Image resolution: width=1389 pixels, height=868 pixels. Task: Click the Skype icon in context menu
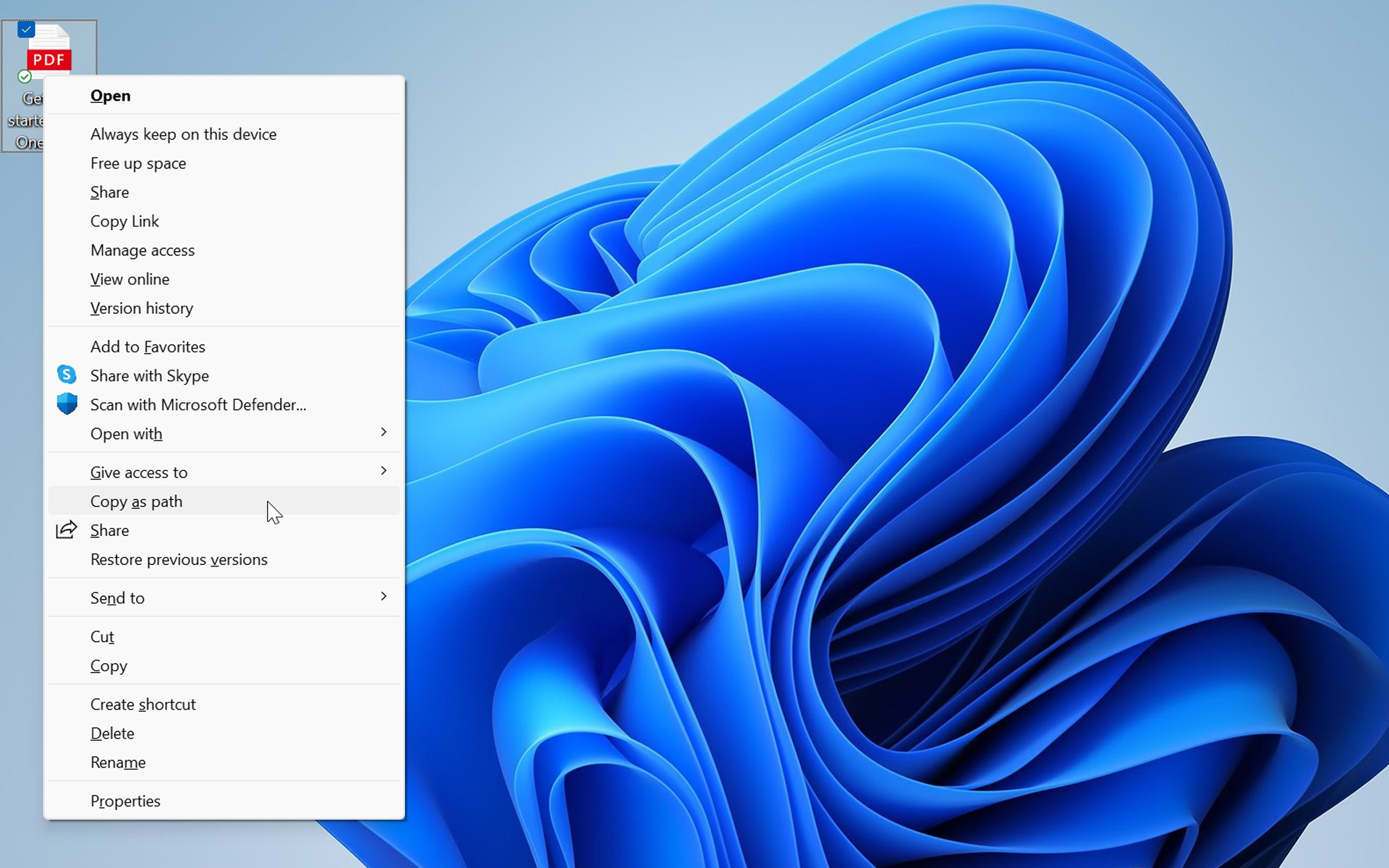(x=67, y=375)
